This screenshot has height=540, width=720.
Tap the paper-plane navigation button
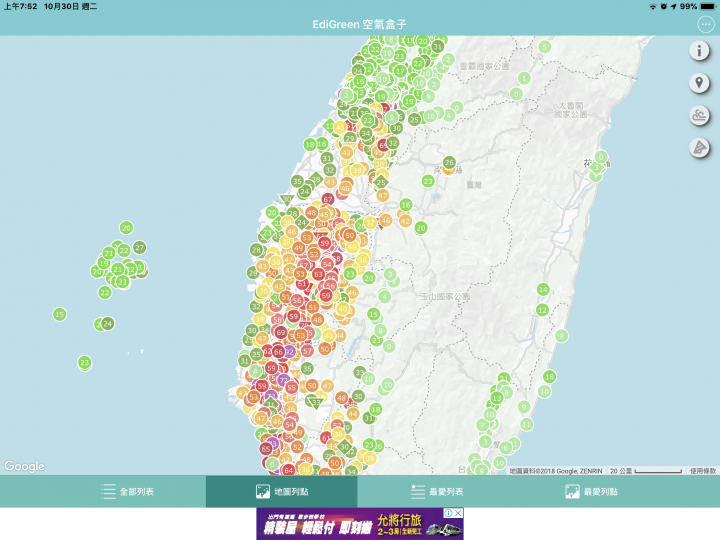point(699,148)
